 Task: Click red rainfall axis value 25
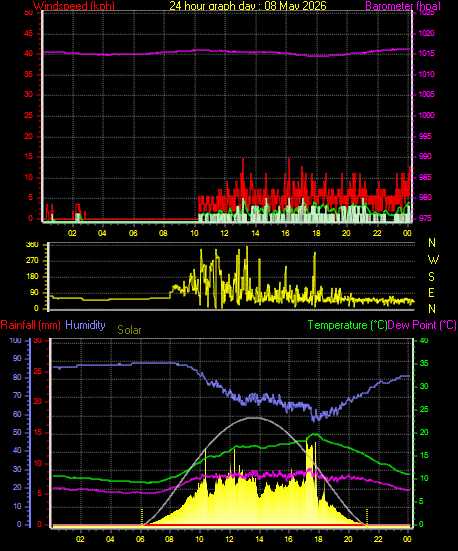[x=38, y=371]
